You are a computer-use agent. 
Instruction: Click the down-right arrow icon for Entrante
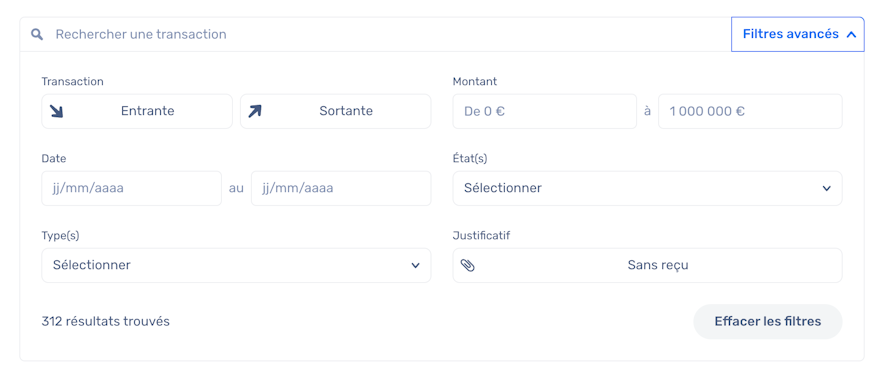56,111
